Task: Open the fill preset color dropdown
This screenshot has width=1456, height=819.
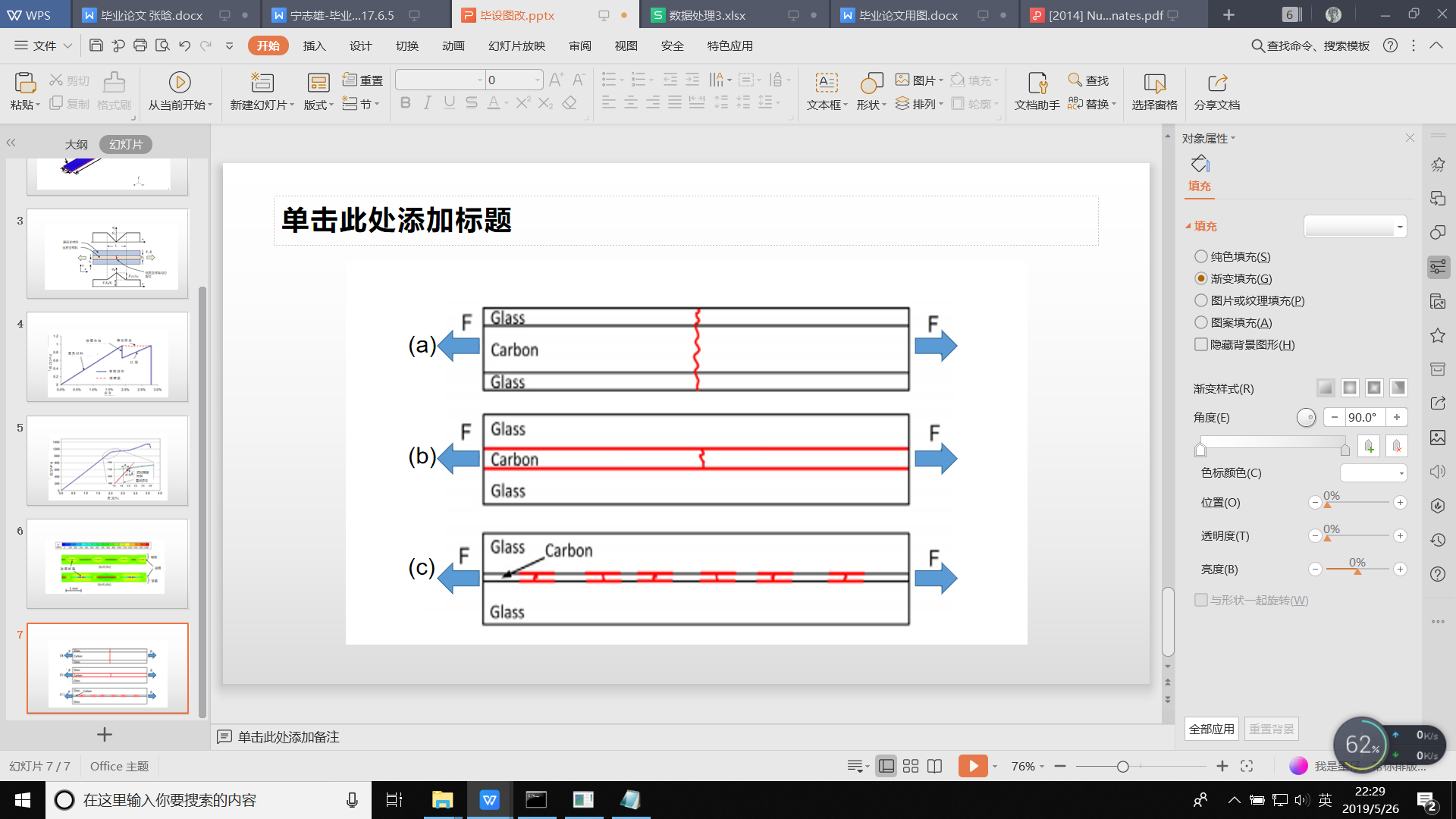Action: 1399,227
